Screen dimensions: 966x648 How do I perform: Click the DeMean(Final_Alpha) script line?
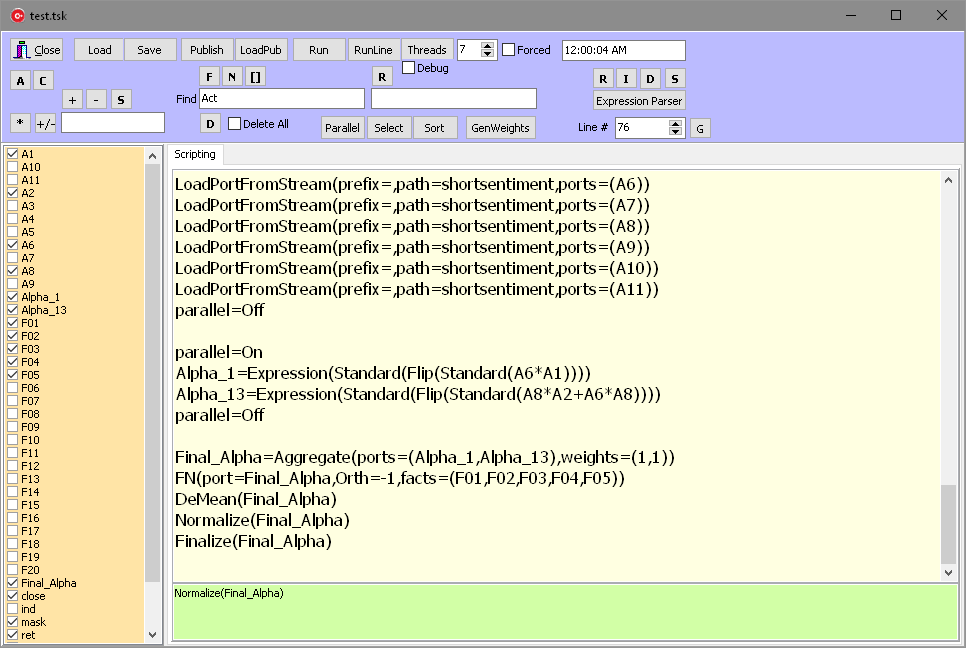coord(256,500)
